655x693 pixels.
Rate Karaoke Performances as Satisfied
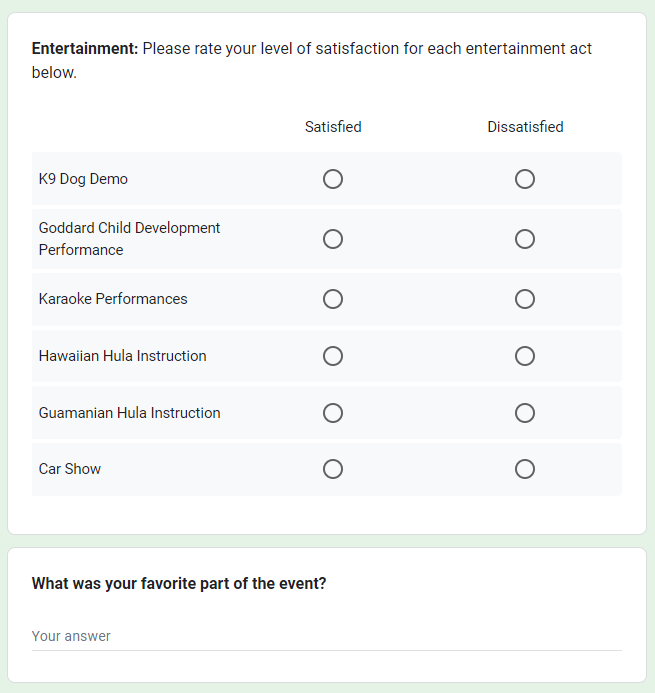click(333, 299)
